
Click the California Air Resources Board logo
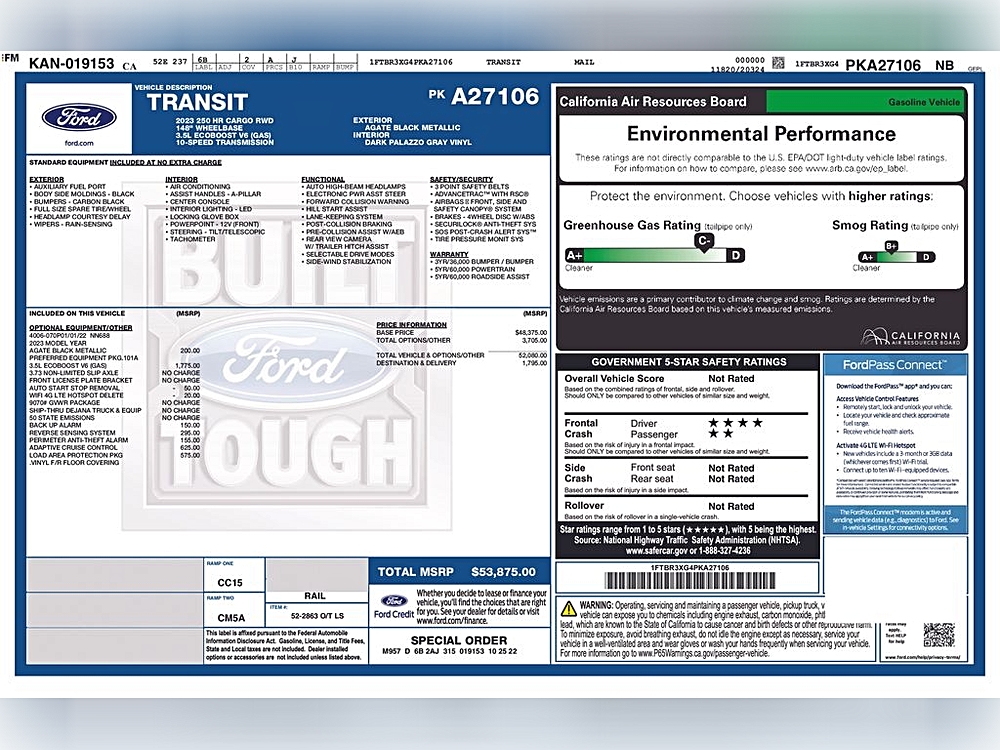pos(909,336)
